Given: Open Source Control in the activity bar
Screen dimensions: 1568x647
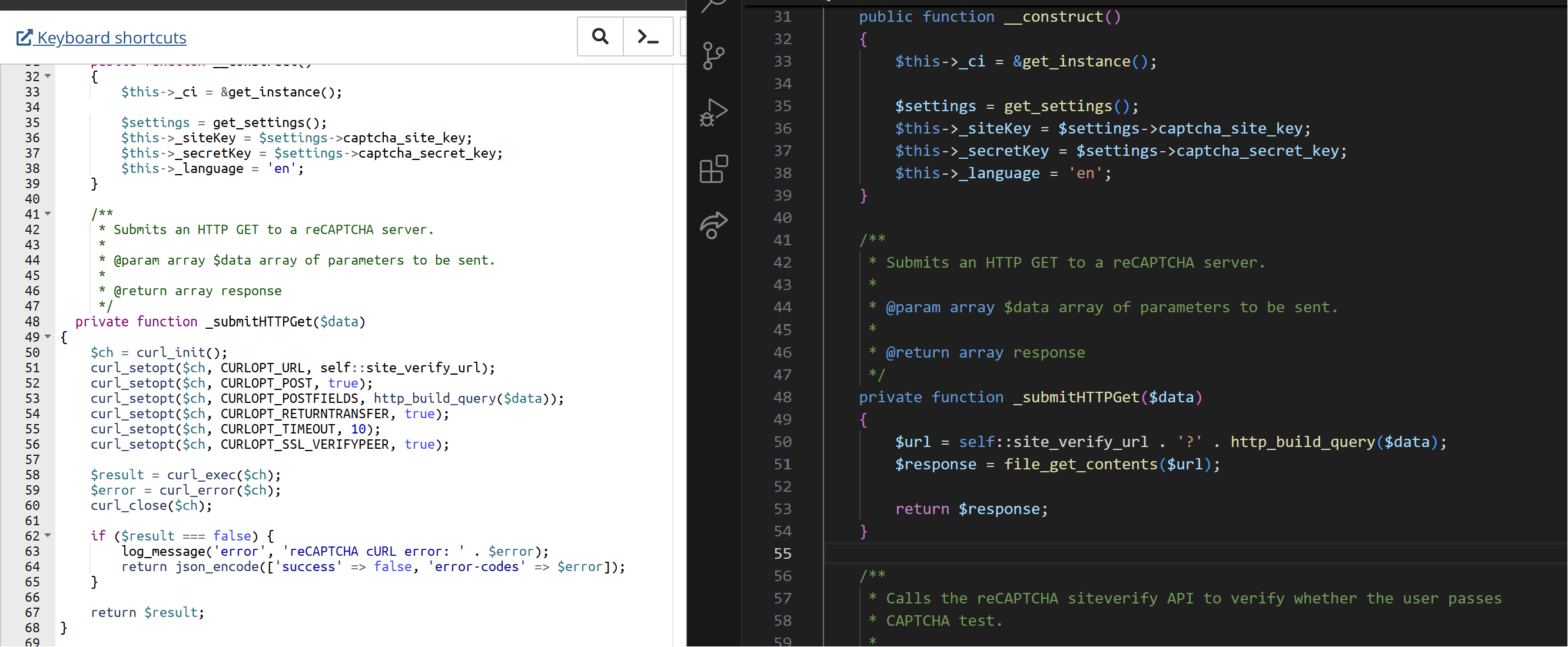Looking at the screenshot, I should [x=713, y=56].
